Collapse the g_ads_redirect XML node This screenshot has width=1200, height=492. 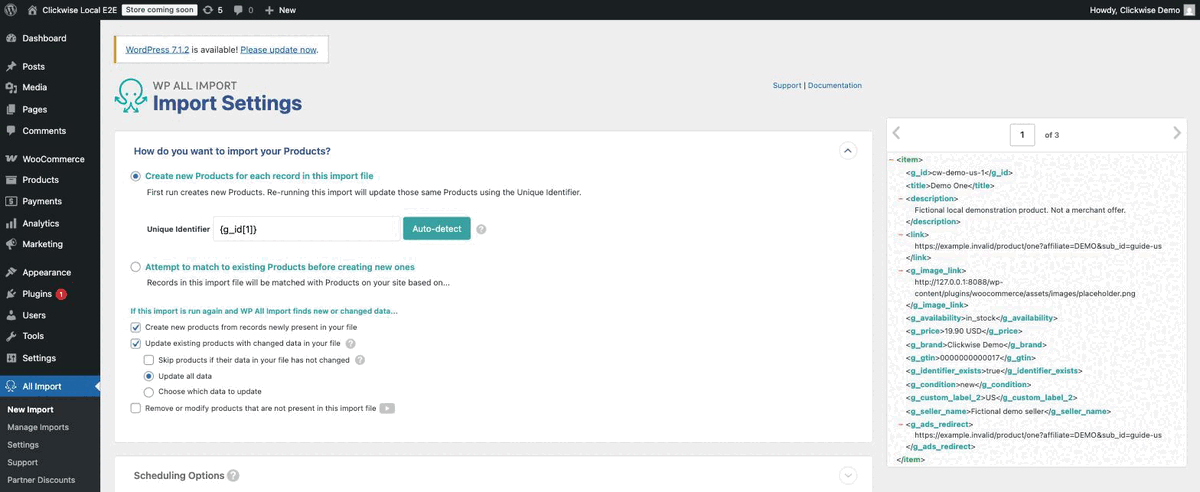pyautogui.click(x=900, y=424)
